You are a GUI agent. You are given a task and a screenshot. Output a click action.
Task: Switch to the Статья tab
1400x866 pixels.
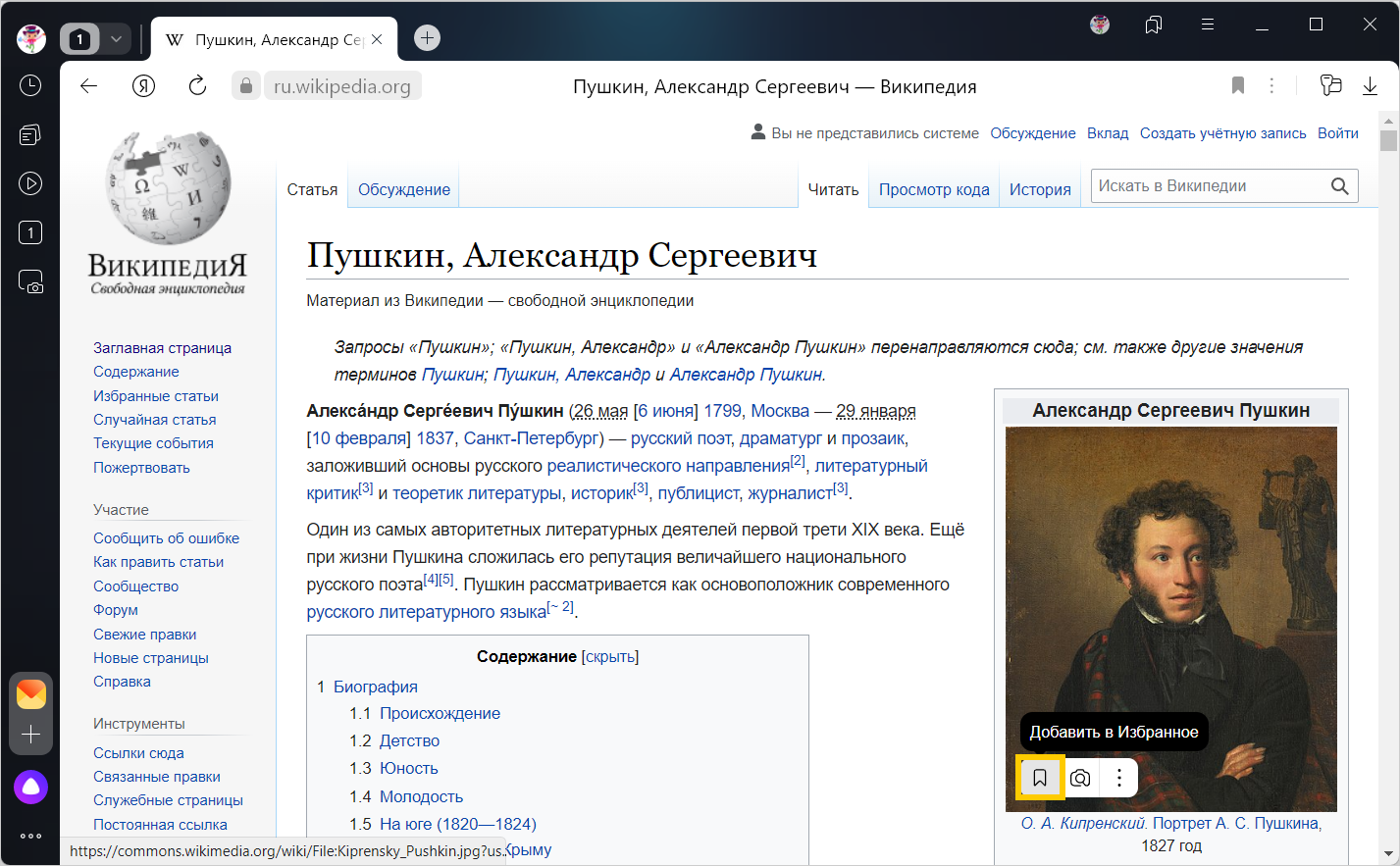click(312, 189)
